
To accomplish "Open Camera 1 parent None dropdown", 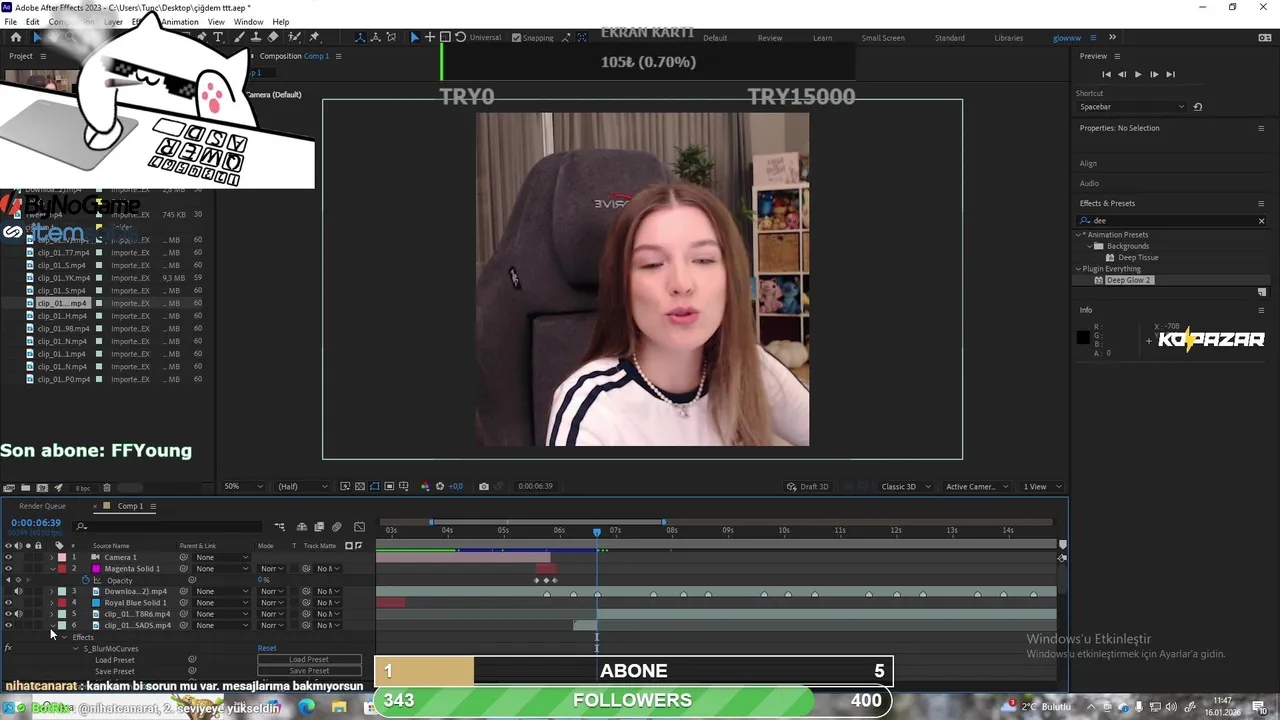I will tap(220, 557).
